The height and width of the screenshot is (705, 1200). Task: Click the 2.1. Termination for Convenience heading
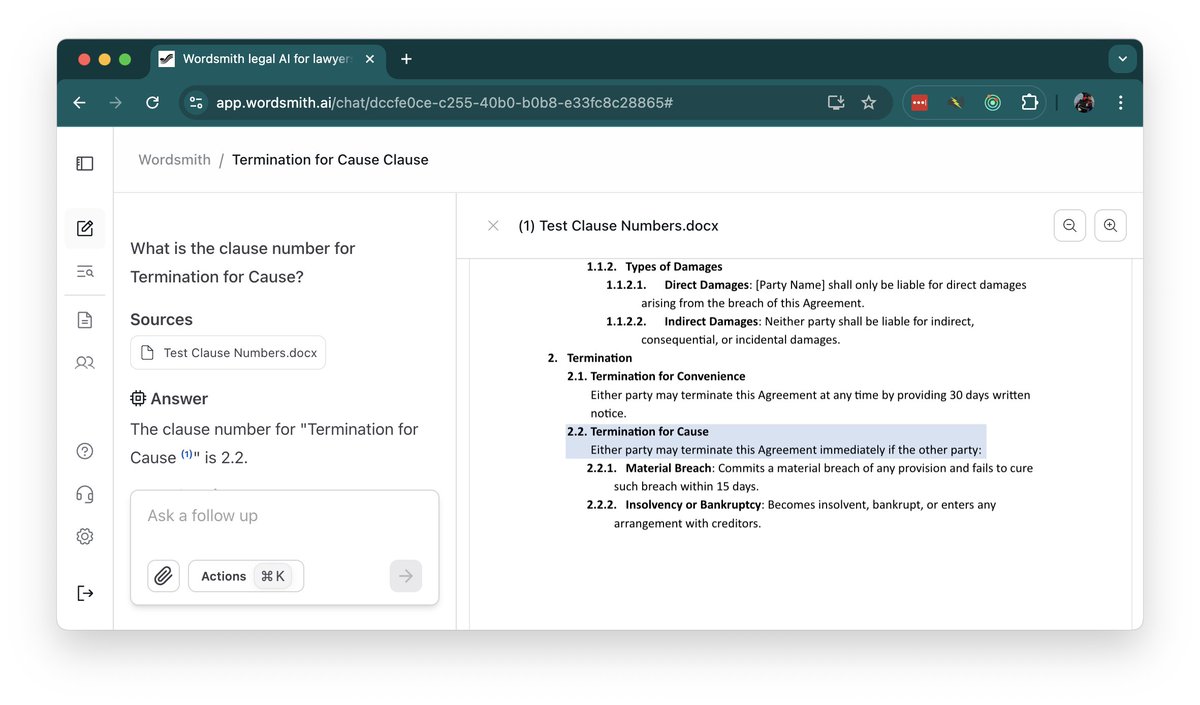656,377
